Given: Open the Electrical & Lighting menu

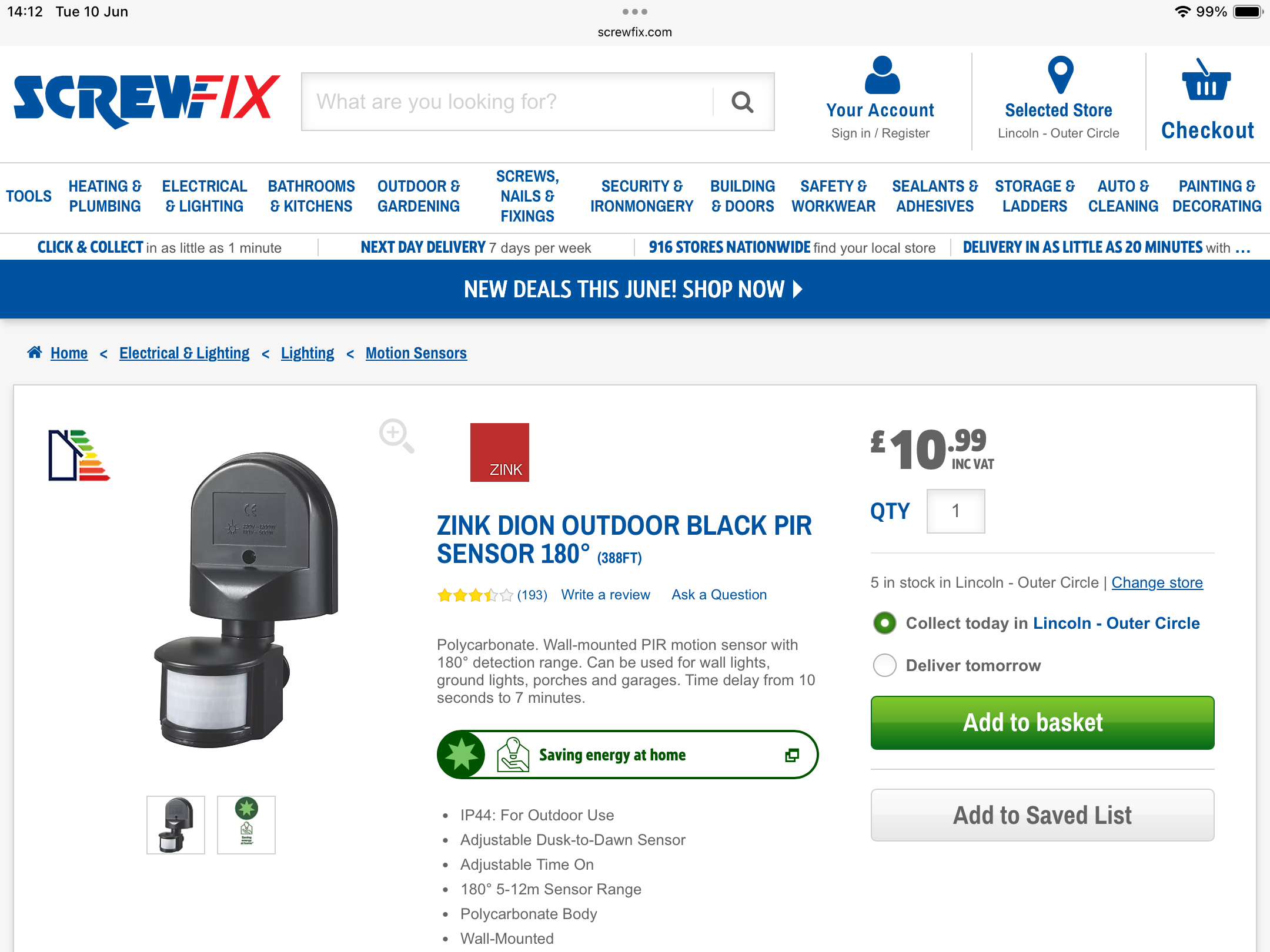Looking at the screenshot, I should pos(205,196).
